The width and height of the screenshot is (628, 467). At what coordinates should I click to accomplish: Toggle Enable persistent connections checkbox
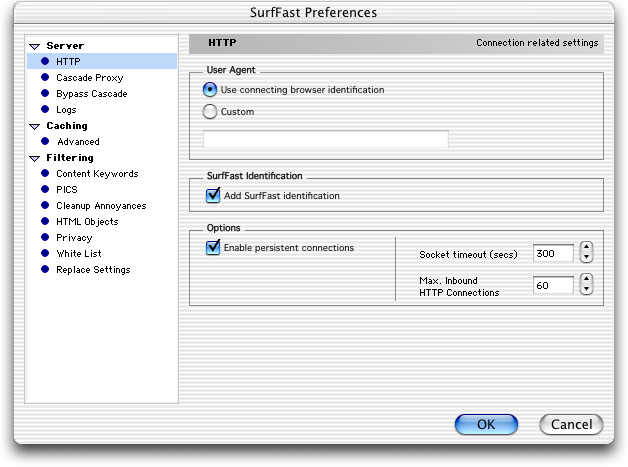click(213, 247)
